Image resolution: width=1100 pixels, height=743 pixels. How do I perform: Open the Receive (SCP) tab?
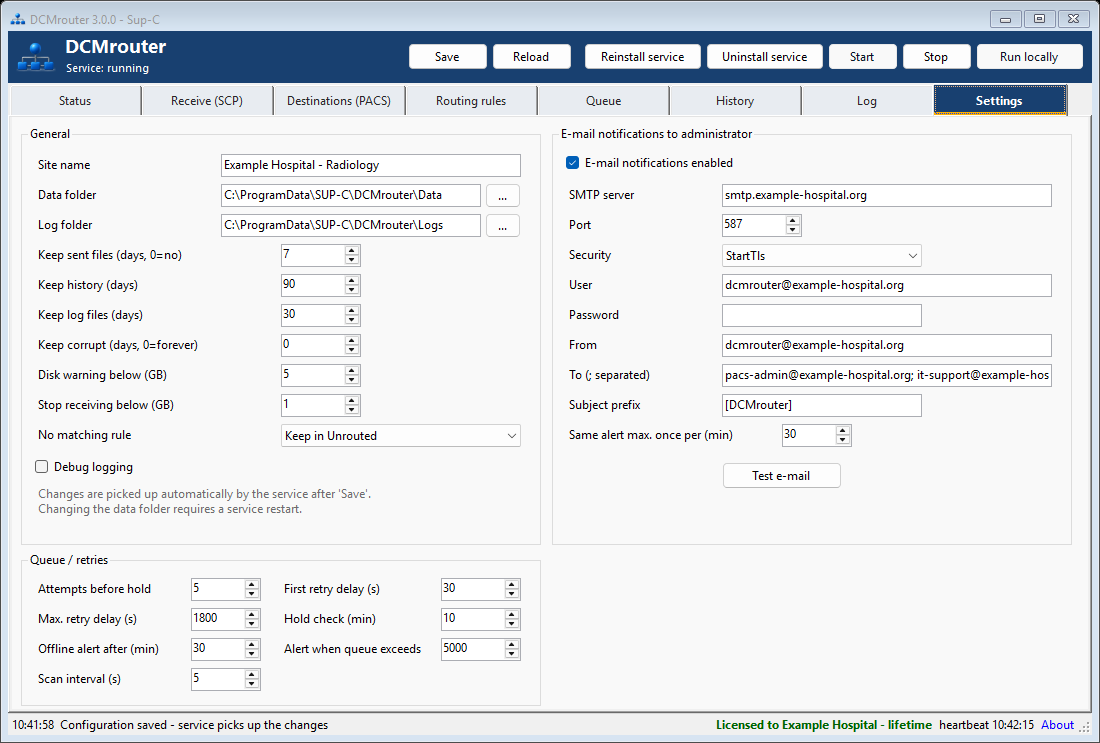tap(207, 100)
